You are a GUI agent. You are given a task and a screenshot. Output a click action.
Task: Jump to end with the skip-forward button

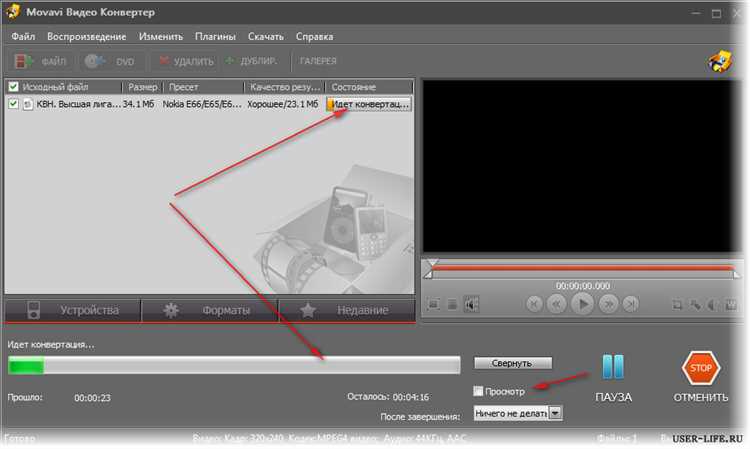coord(631,304)
